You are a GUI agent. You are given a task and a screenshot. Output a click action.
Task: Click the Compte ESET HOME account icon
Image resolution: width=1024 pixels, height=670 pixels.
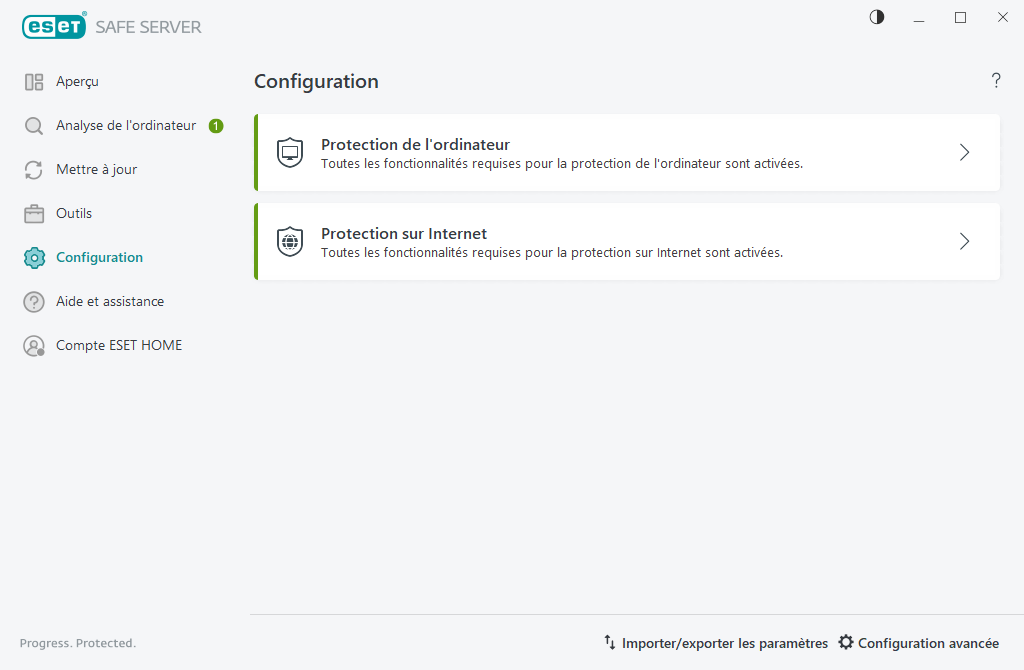point(35,345)
